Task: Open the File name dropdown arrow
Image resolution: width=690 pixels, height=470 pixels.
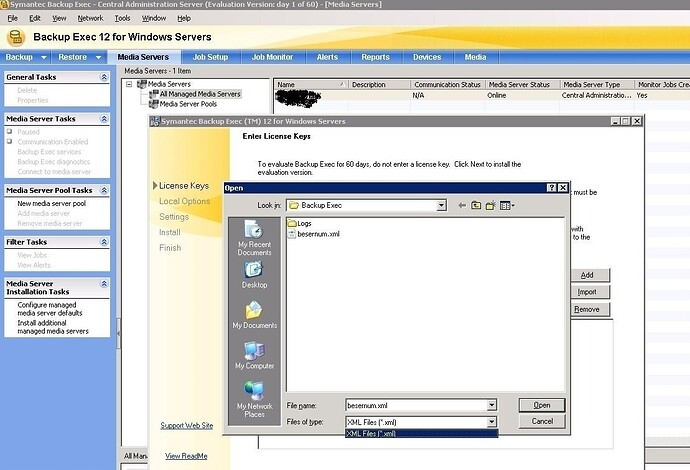Action: point(492,405)
